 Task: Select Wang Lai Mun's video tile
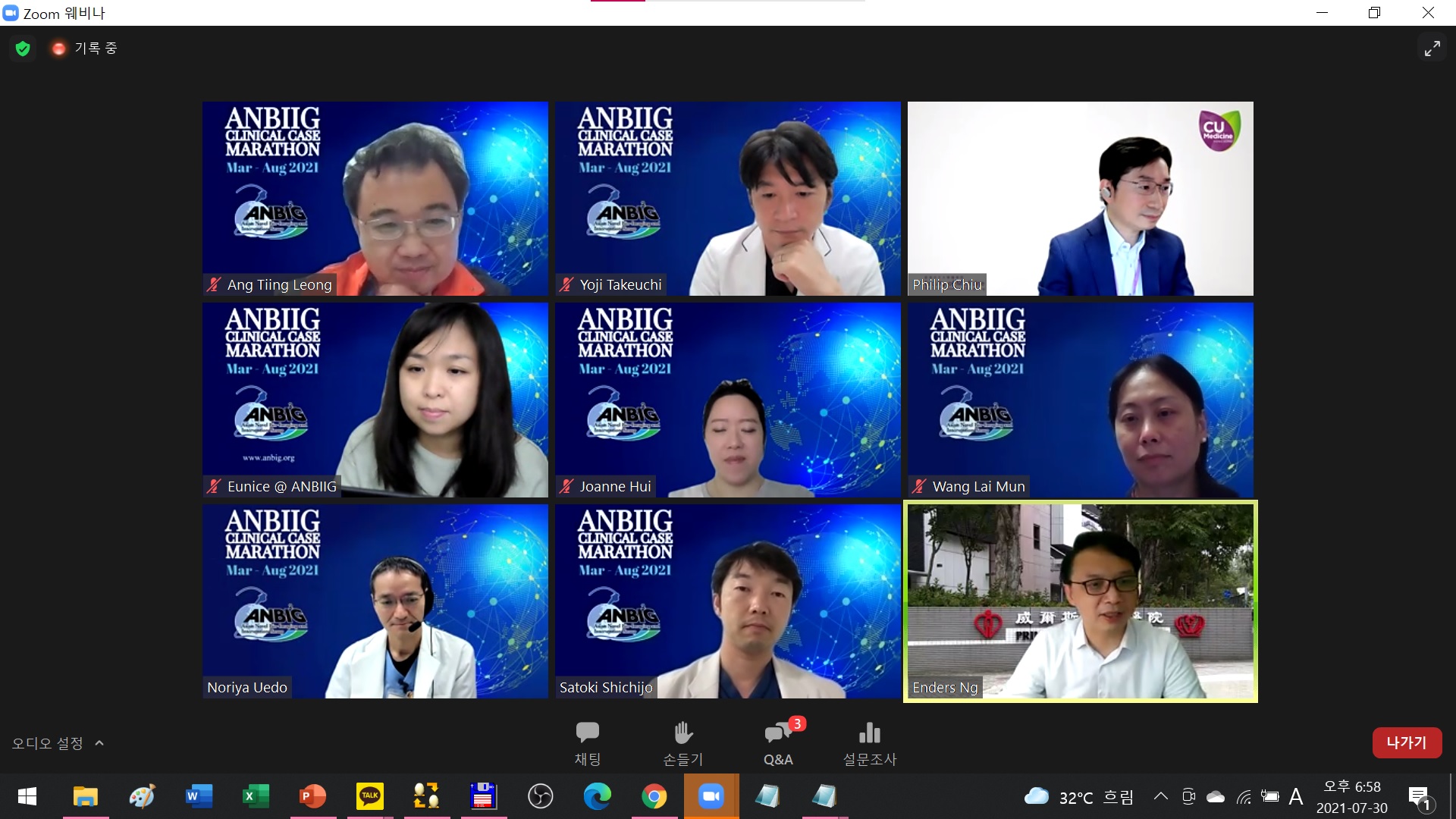[1081, 400]
